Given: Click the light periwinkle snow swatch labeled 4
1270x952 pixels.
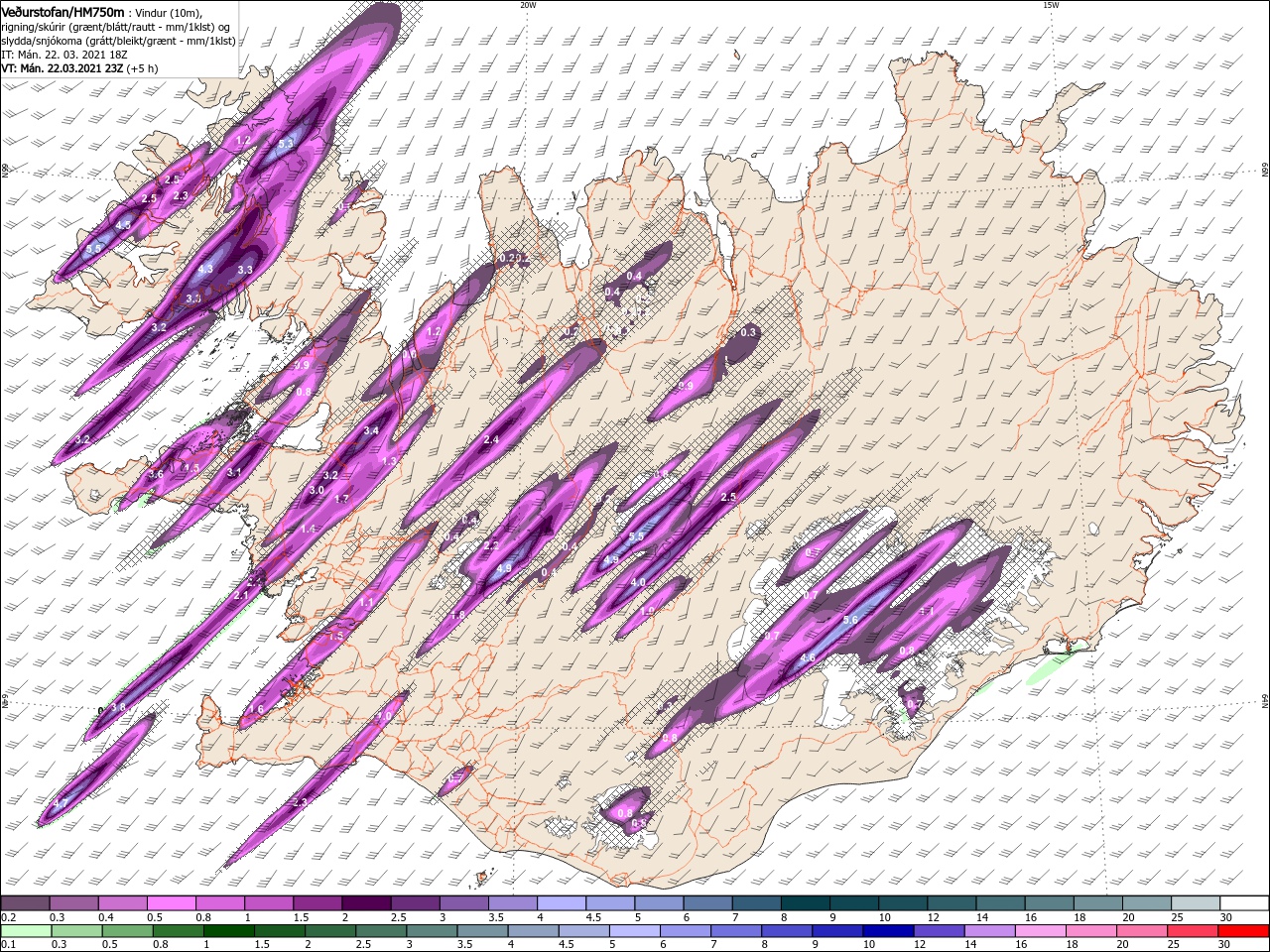Looking at the screenshot, I should tap(561, 903).
